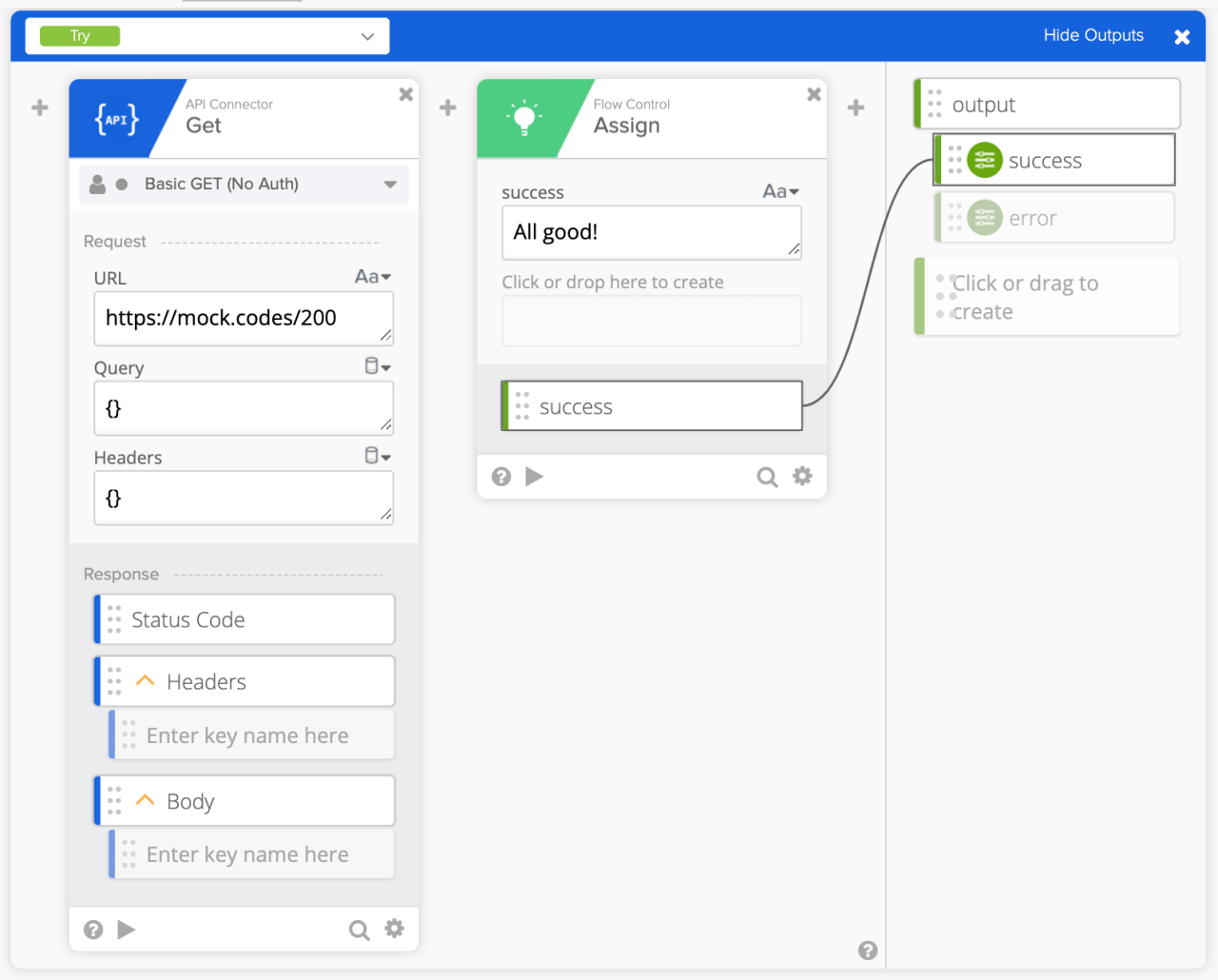The width and height of the screenshot is (1218, 980).
Task: Run the Get step using its play icon
Action: (127, 930)
